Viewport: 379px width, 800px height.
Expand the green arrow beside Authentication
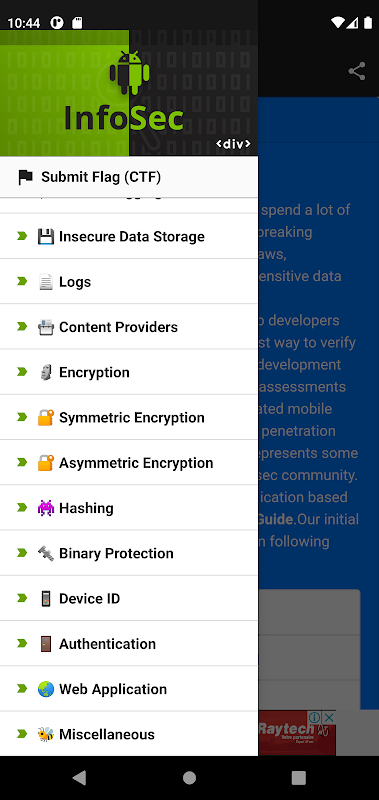22,643
